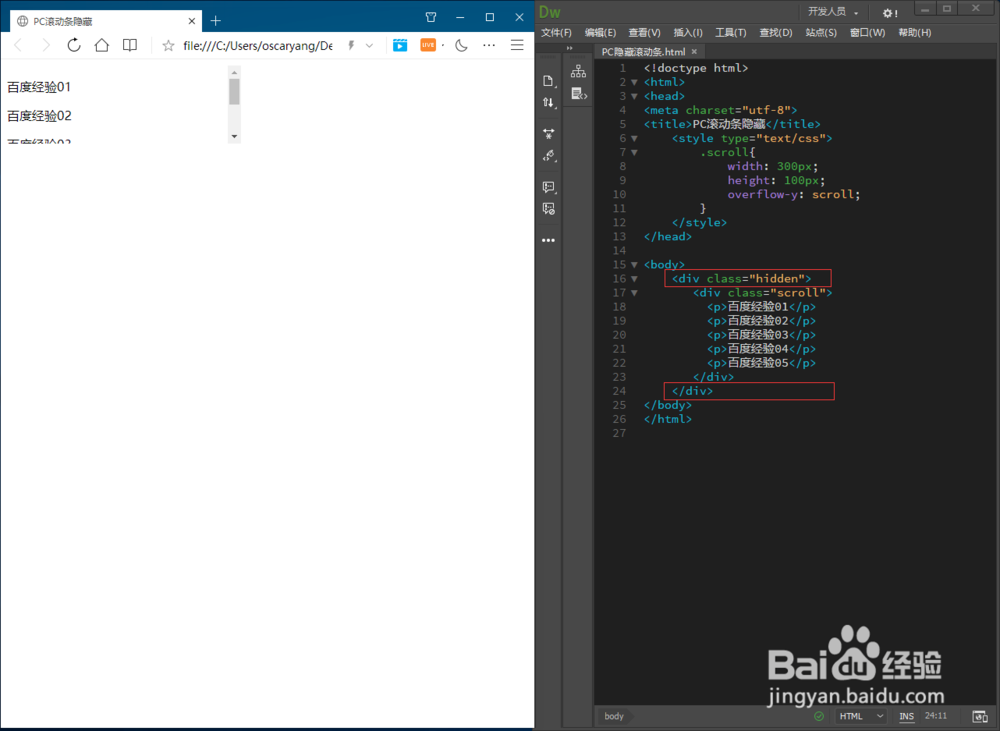Select the body tag in tag selector
Image resolution: width=1000 pixels, height=731 pixels.
click(614, 716)
